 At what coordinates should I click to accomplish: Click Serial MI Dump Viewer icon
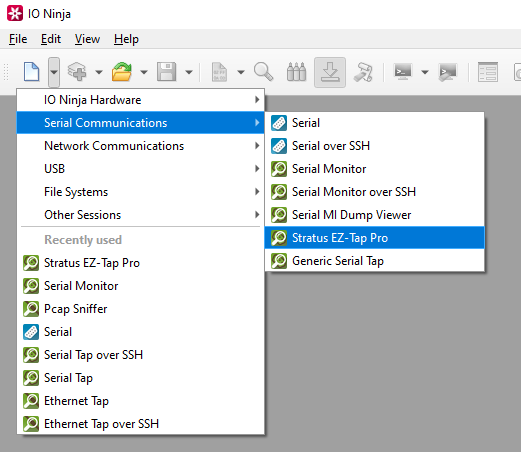pyautogui.click(x=279, y=215)
